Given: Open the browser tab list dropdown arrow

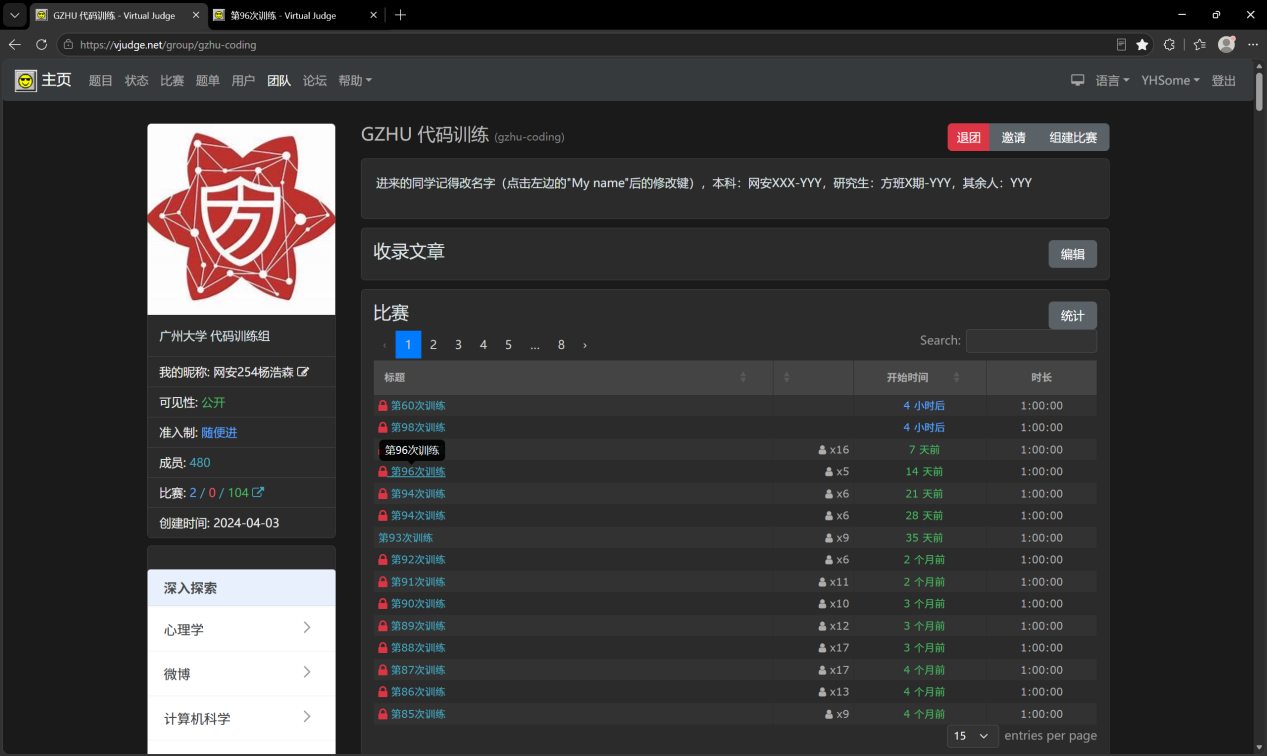Looking at the screenshot, I should coord(15,15).
